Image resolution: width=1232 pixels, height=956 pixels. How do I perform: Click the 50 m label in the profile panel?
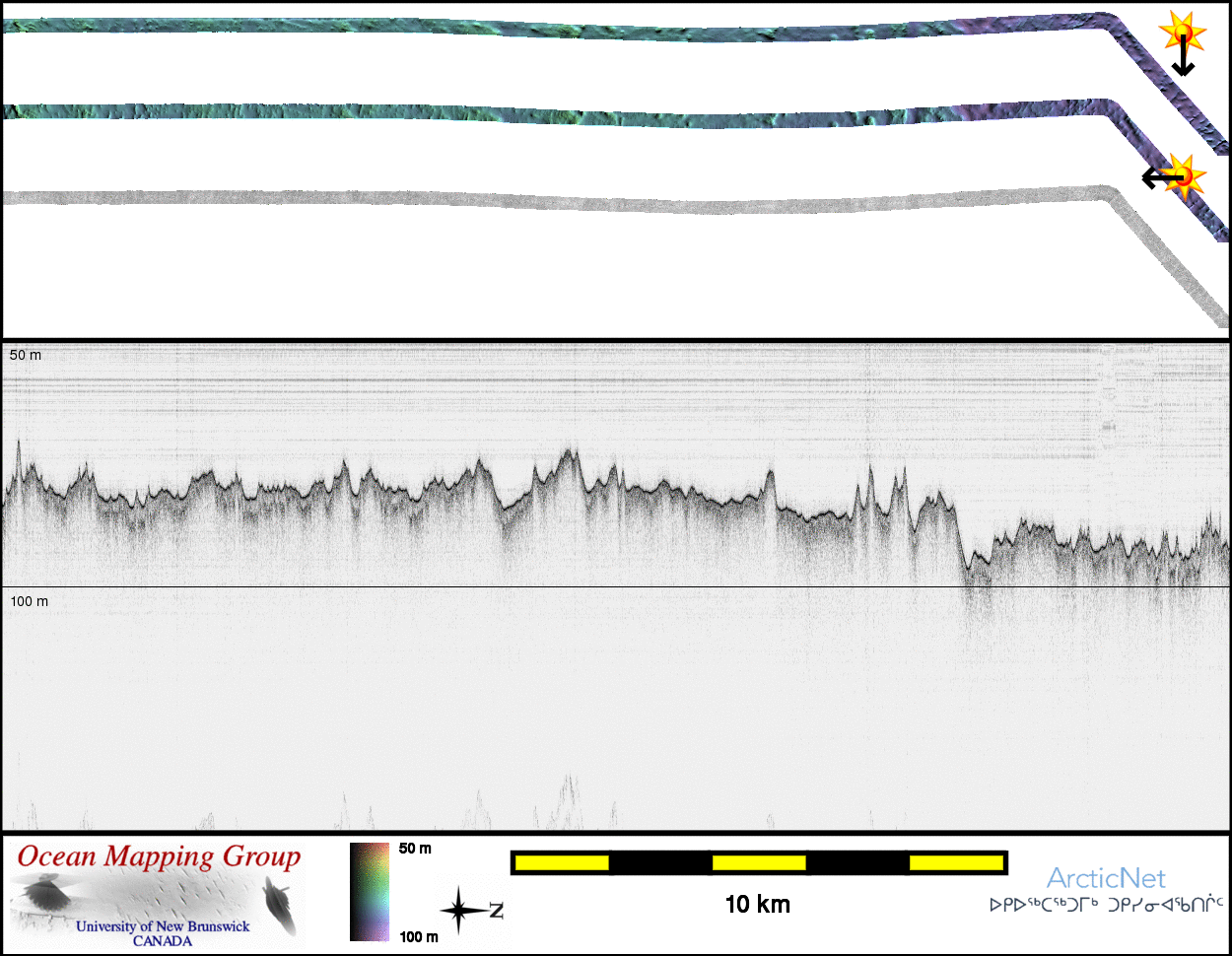[x=26, y=355]
